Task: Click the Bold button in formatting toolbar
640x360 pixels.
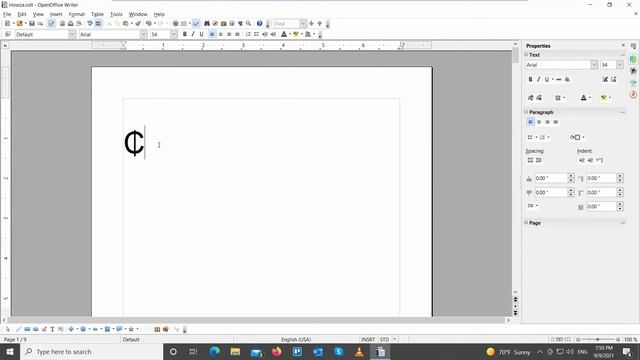Action: click(184, 35)
